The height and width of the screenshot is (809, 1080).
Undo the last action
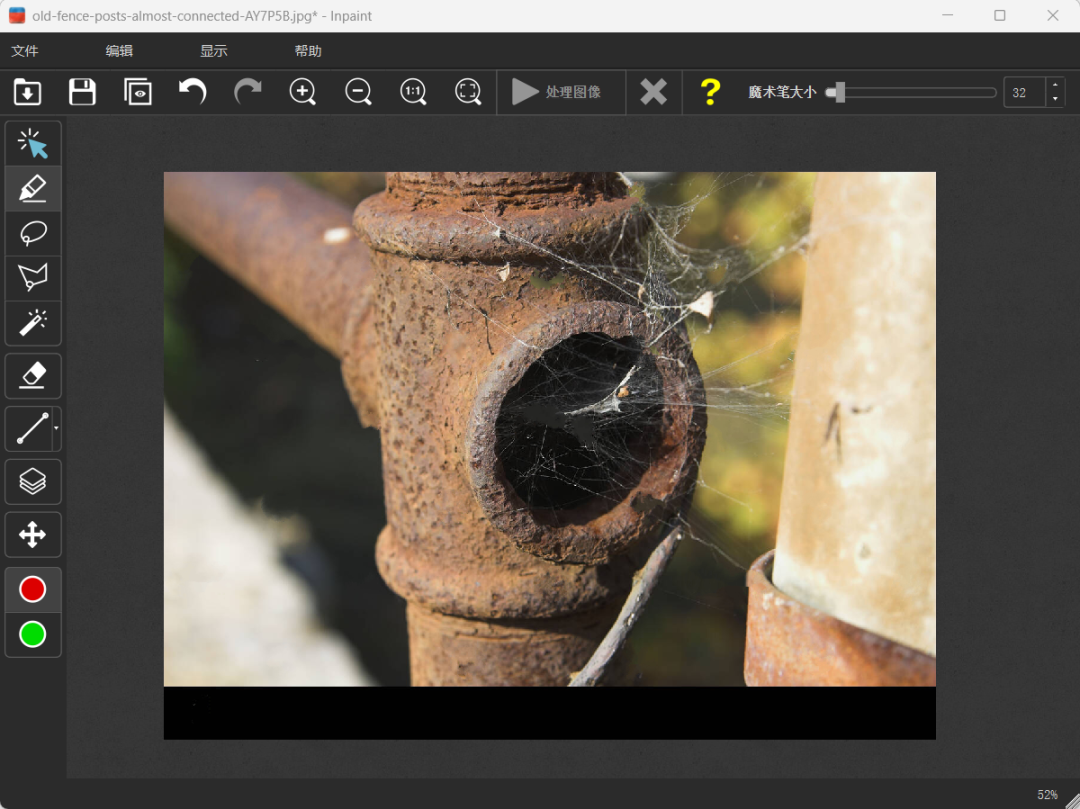[x=192, y=92]
